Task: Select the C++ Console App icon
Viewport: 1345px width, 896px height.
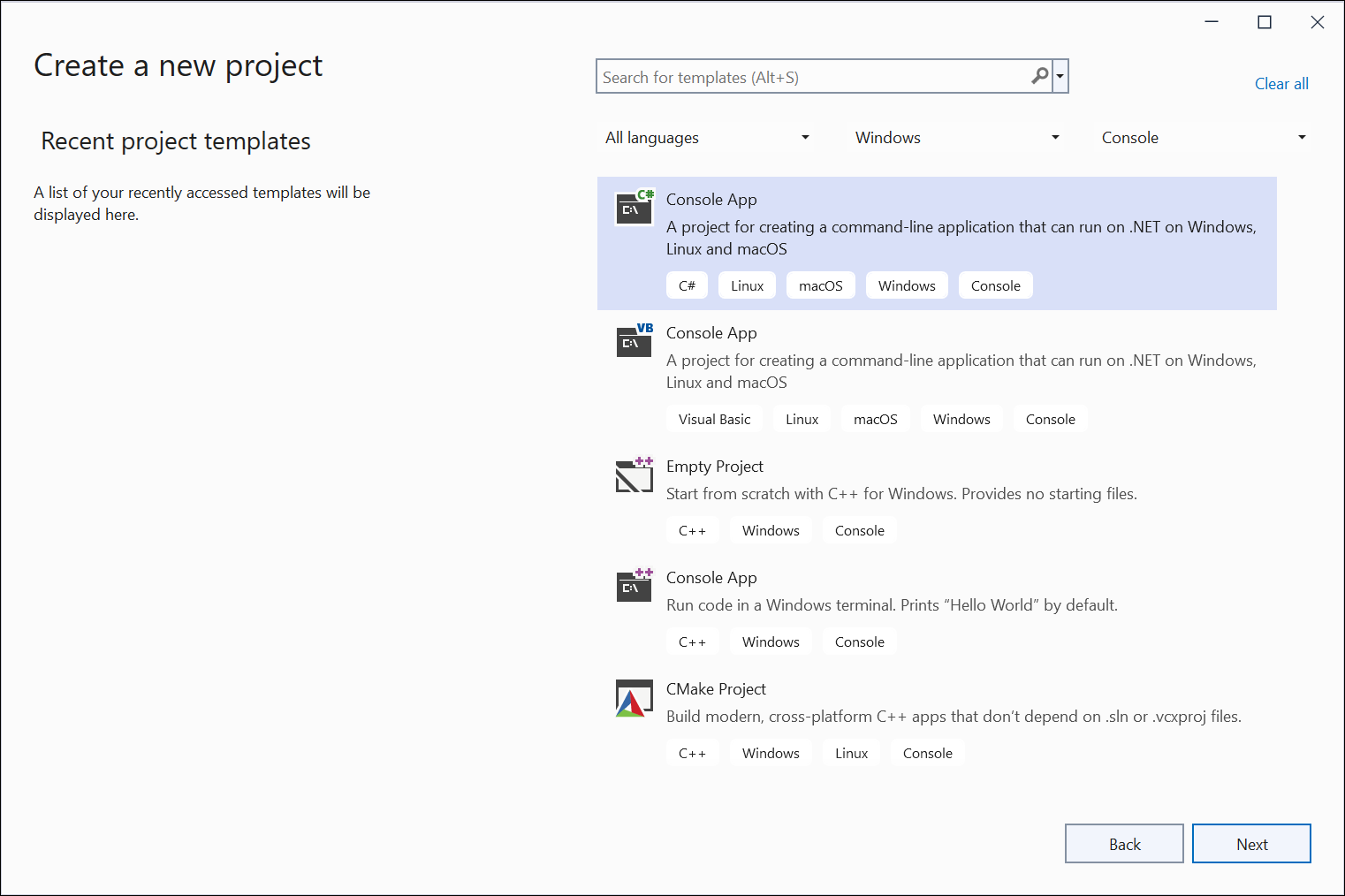Action: (634, 586)
